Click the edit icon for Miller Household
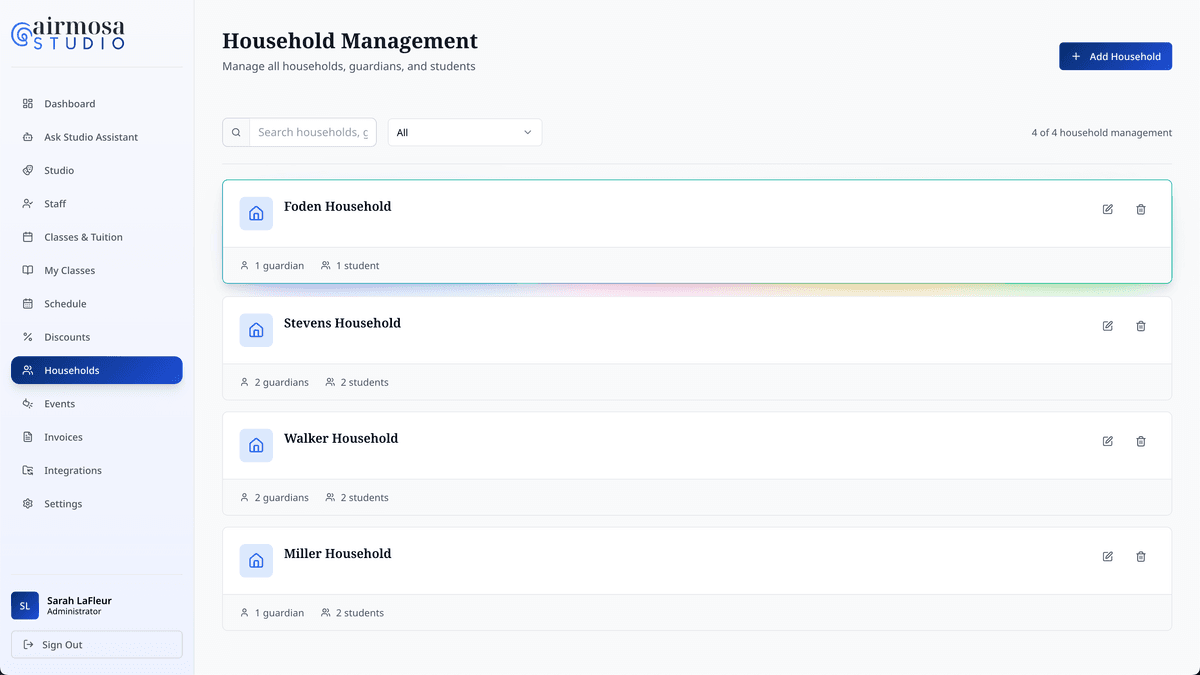Image resolution: width=1200 pixels, height=675 pixels. click(x=1107, y=556)
